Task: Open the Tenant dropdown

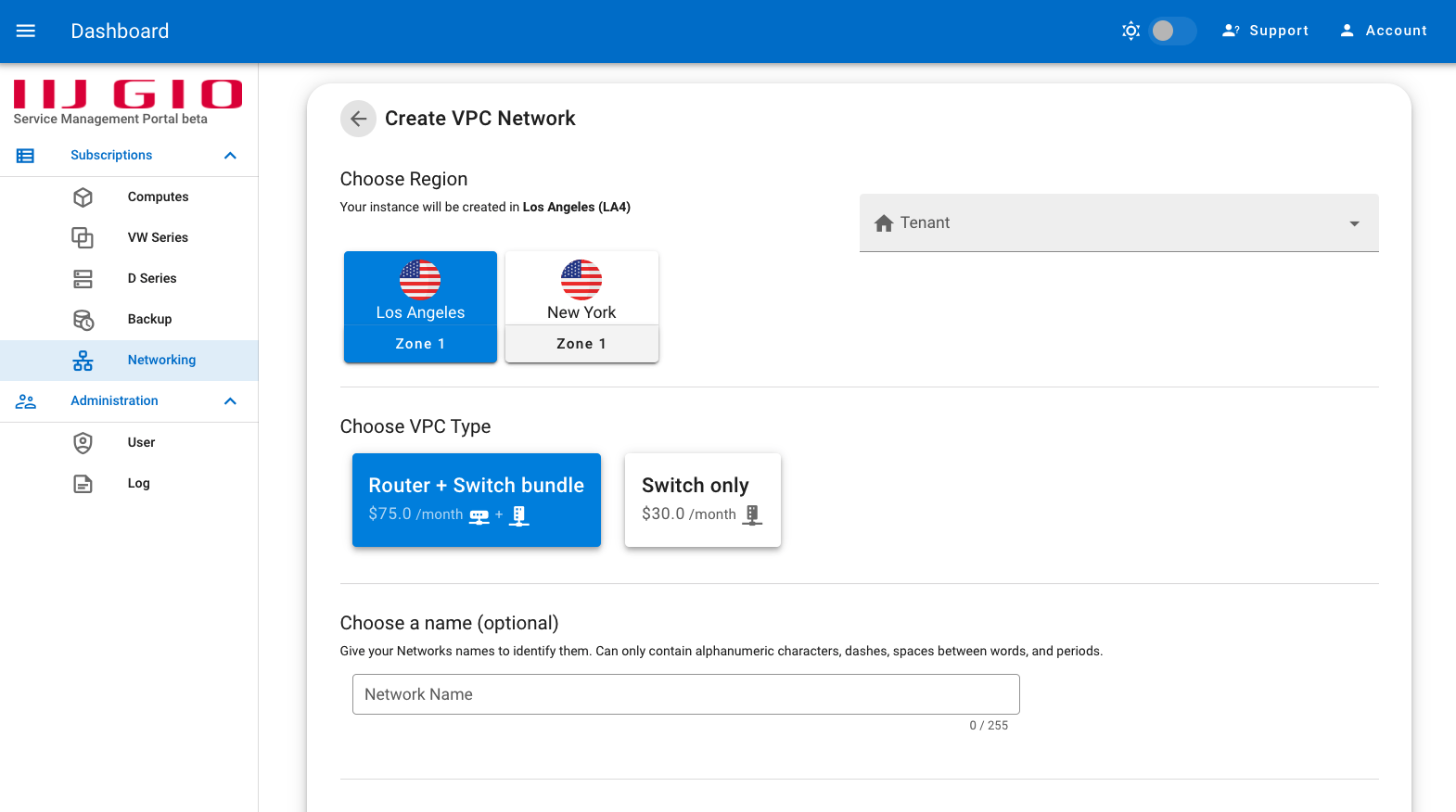Action: (x=1119, y=222)
